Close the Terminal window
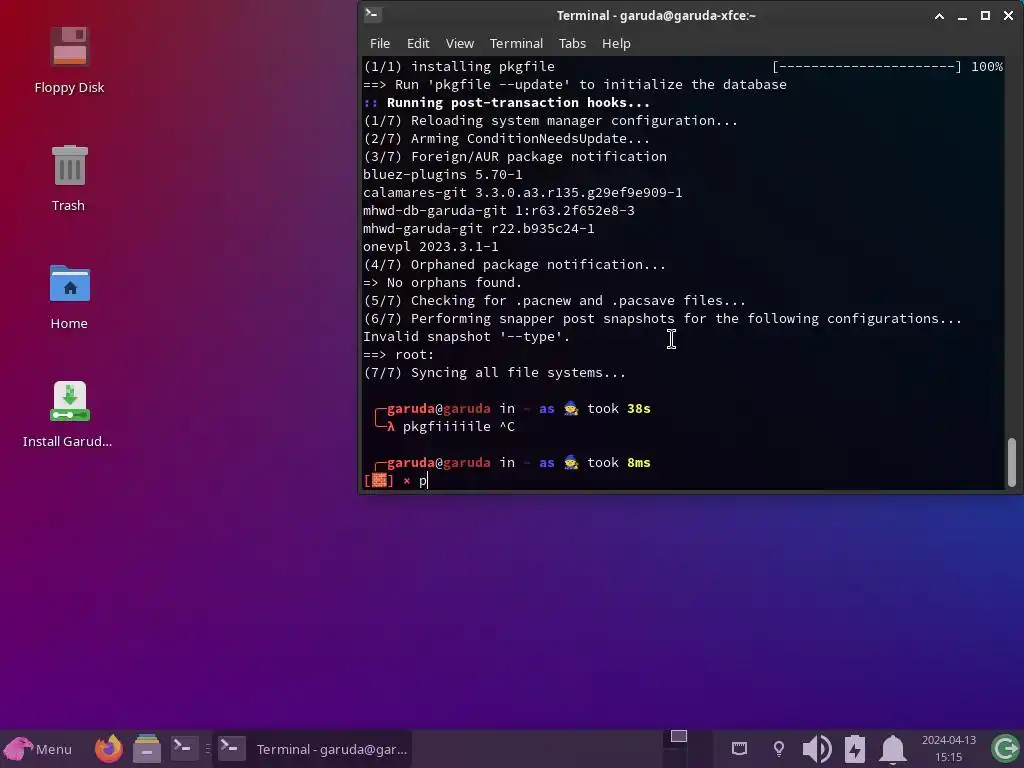This screenshot has height=768, width=1024. point(1008,16)
